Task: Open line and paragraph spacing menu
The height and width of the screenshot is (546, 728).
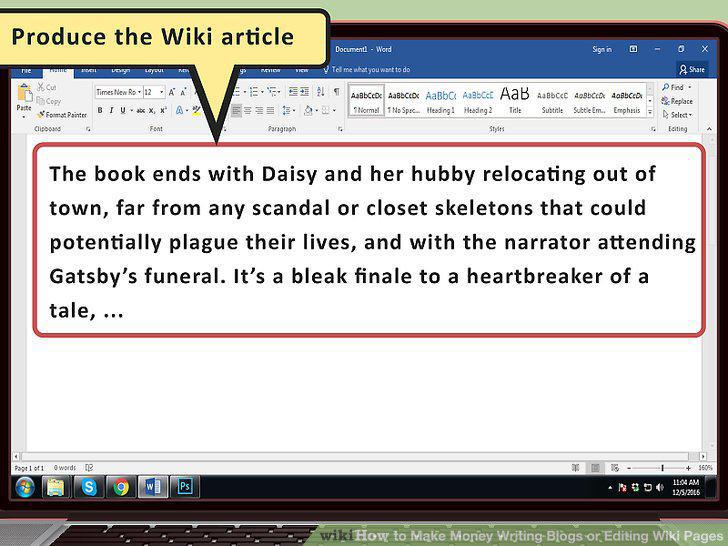Action: click(288, 110)
